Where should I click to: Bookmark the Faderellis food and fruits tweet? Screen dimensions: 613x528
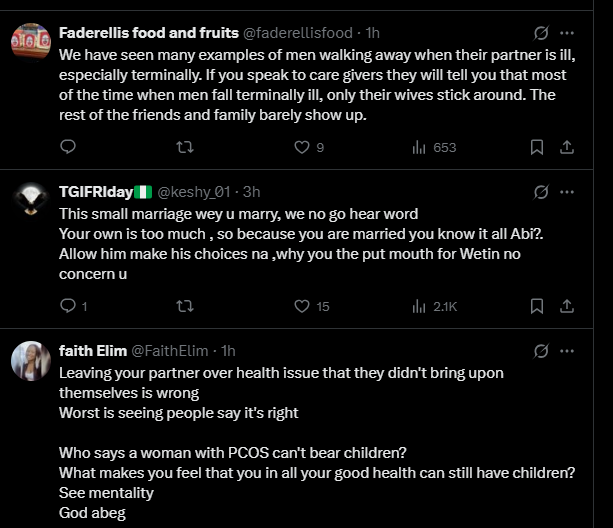click(x=537, y=147)
